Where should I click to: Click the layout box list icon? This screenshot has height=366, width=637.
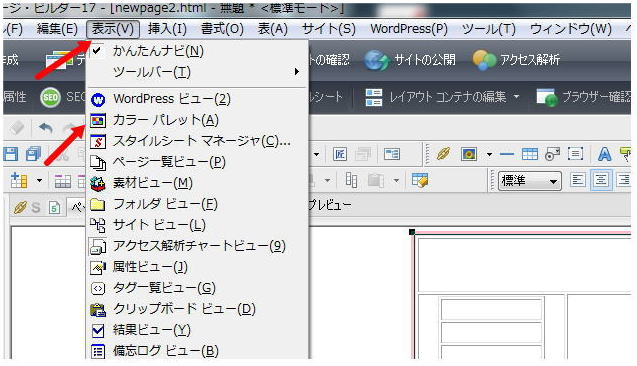pyautogui.click(x=576, y=154)
